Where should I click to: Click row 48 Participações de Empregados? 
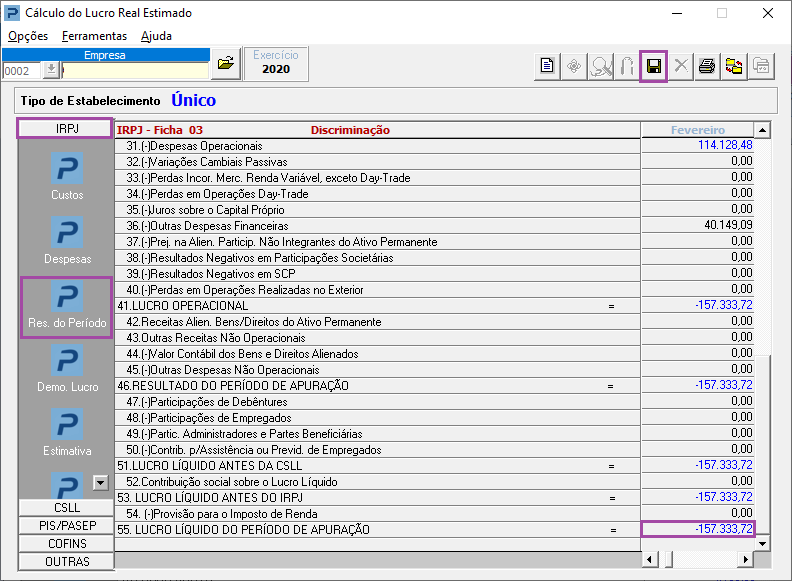(377, 418)
